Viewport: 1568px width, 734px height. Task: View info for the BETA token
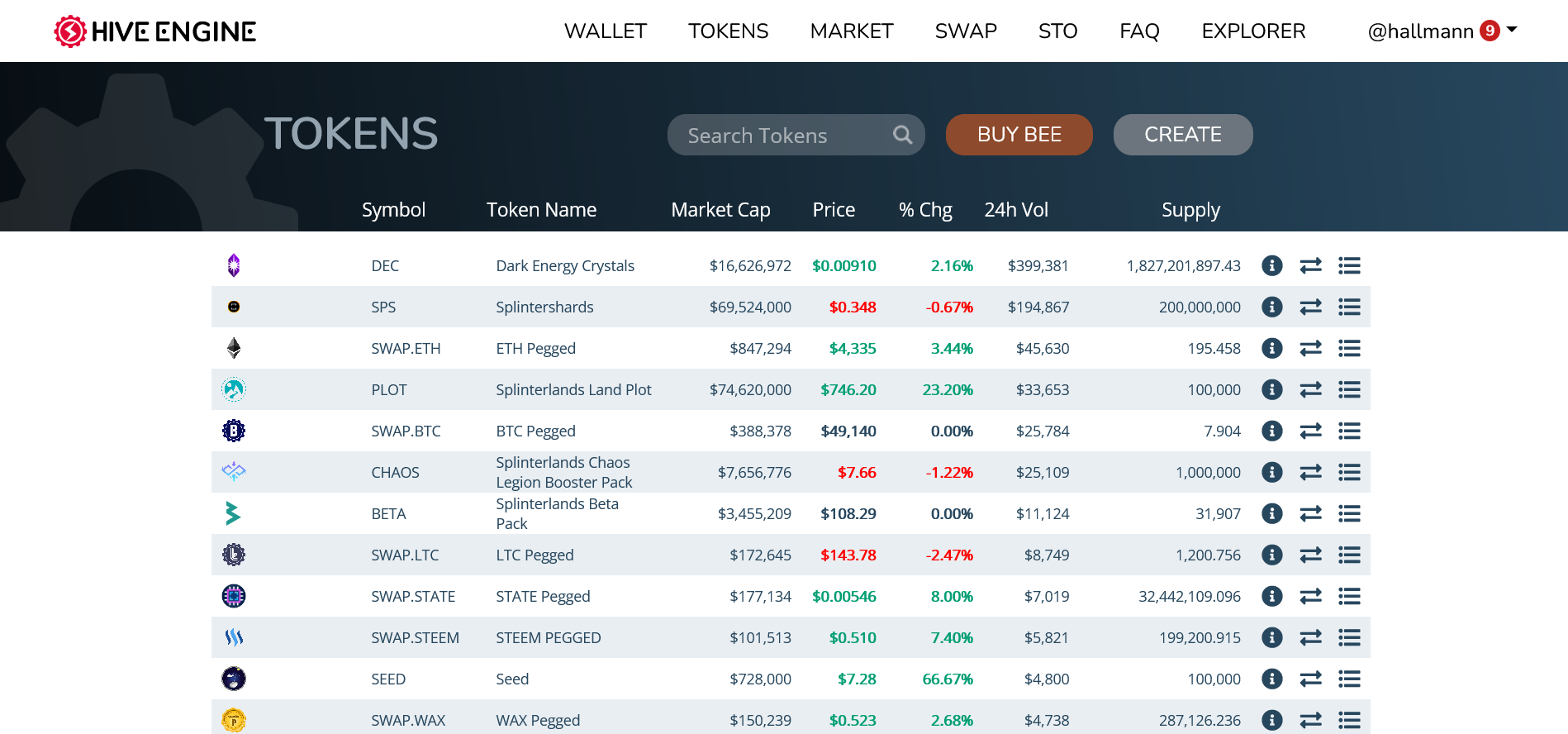pyautogui.click(x=1272, y=513)
